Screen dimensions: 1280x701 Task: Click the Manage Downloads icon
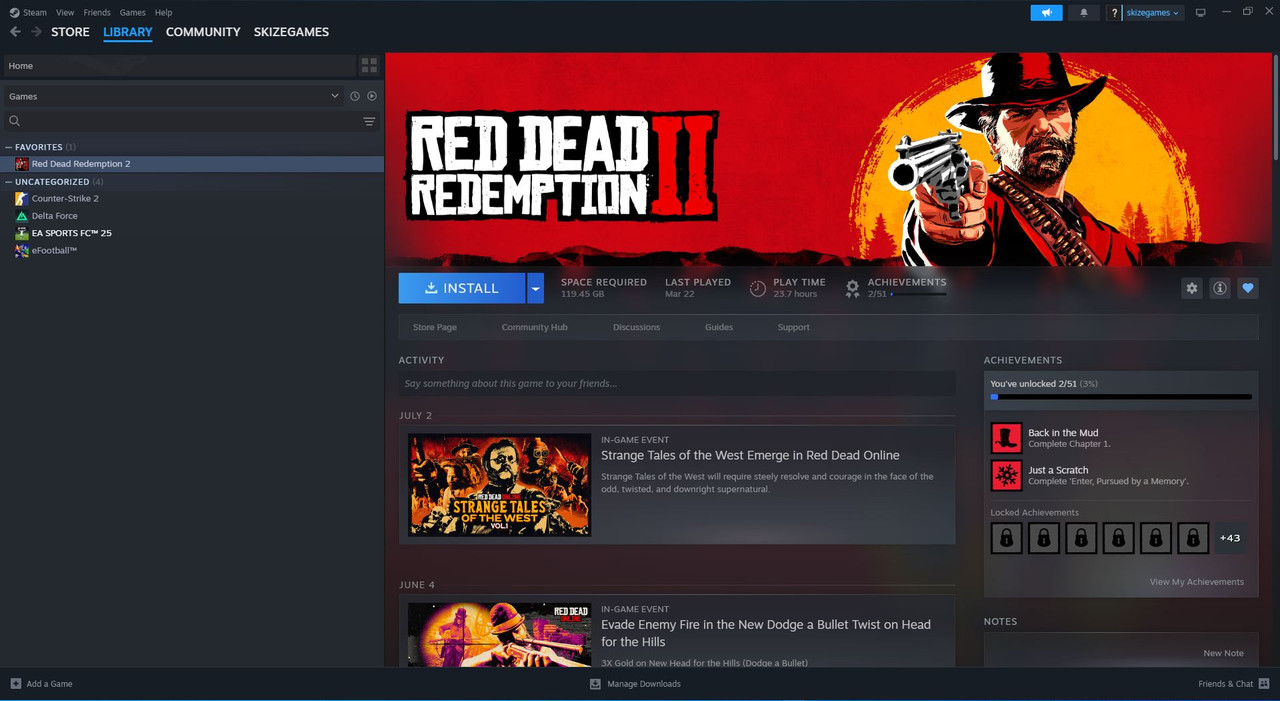click(595, 684)
